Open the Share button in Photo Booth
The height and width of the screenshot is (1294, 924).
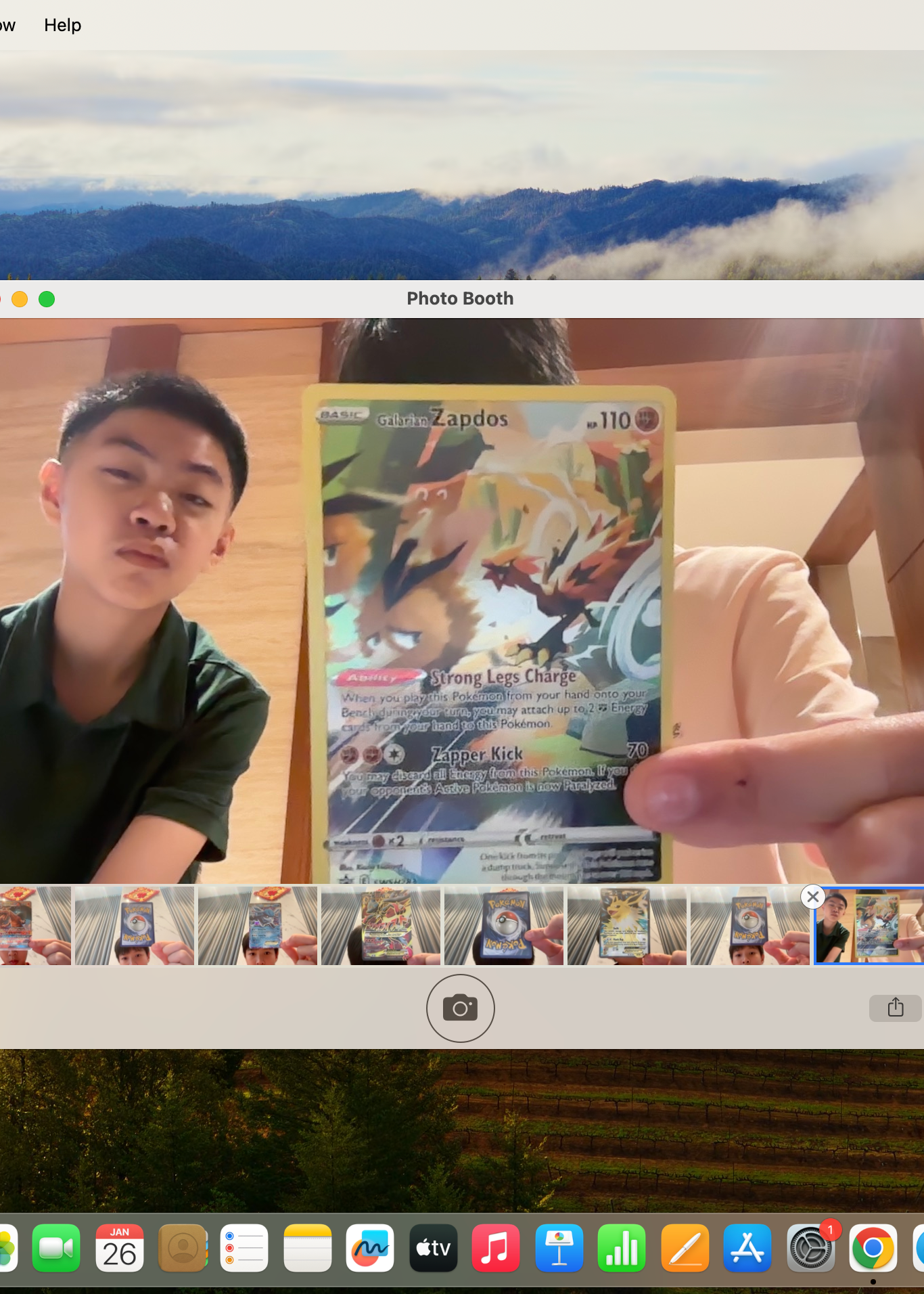tap(895, 1007)
